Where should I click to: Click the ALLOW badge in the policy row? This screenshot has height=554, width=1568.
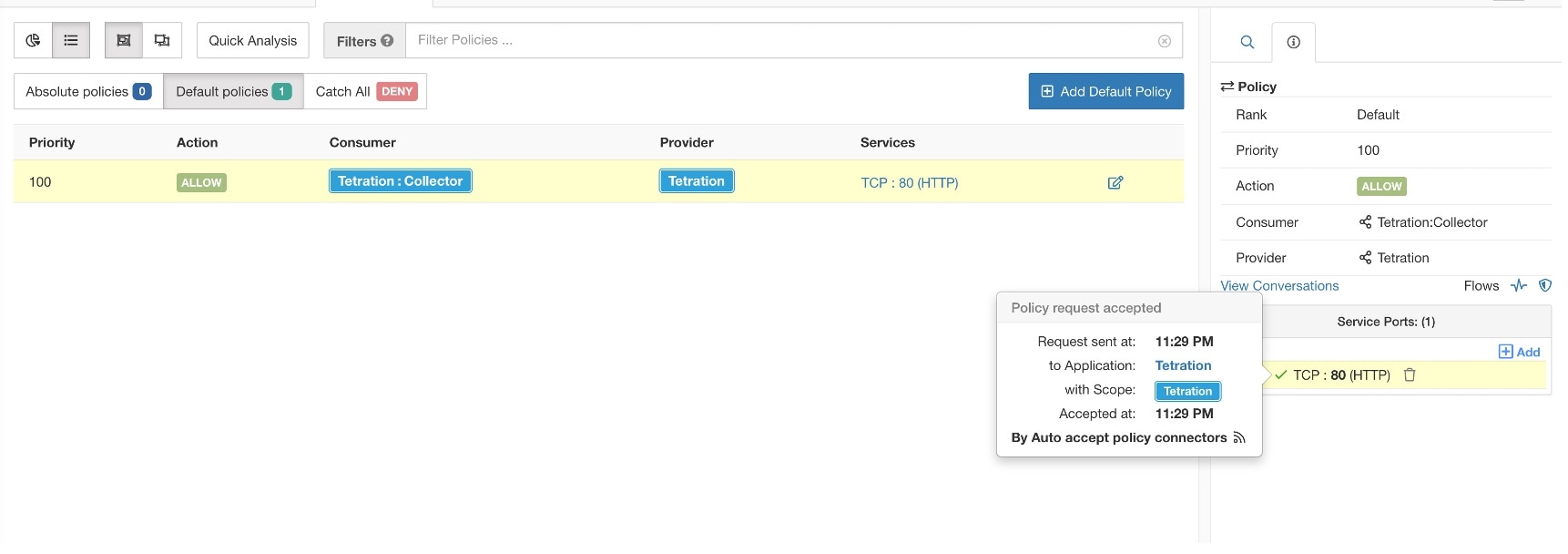201,182
